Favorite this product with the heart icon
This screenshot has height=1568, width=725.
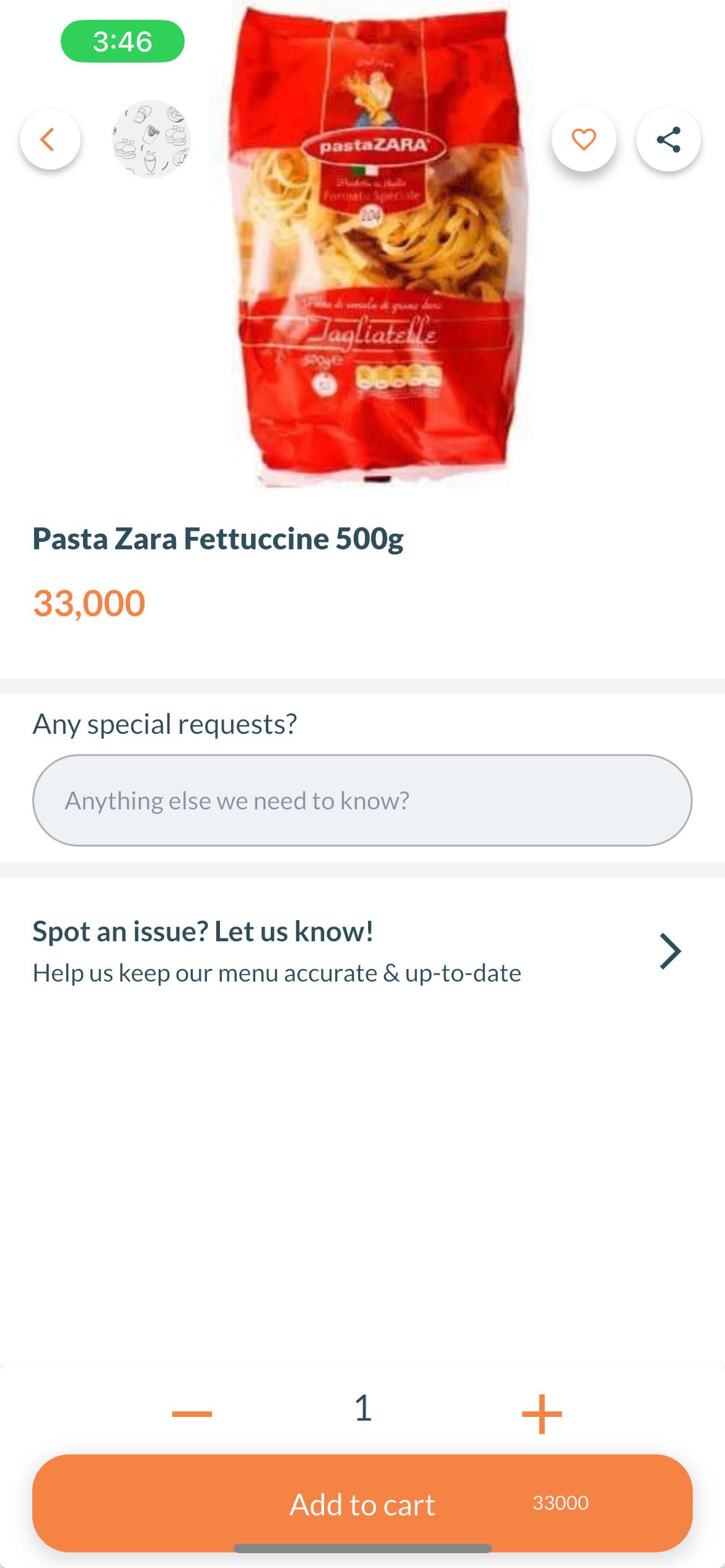tap(584, 139)
